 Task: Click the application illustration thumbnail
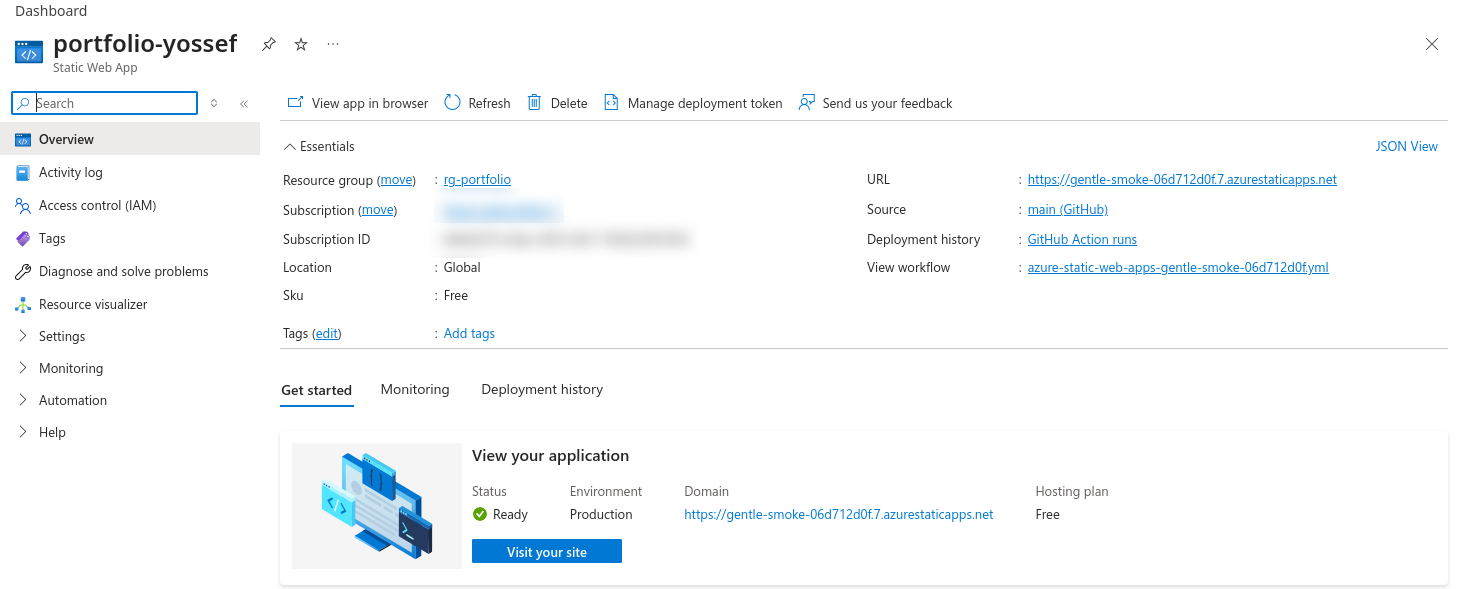coord(377,506)
